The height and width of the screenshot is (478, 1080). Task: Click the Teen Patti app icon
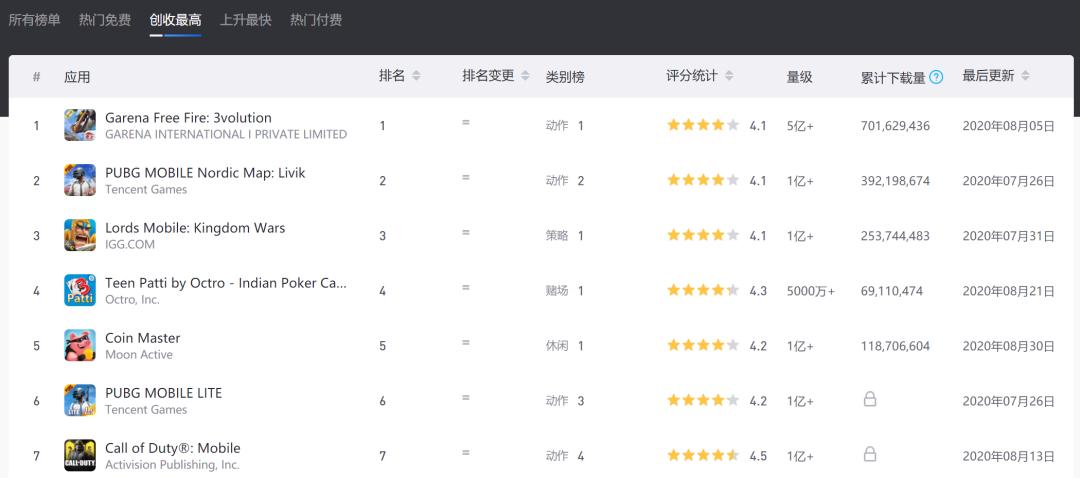point(80,290)
